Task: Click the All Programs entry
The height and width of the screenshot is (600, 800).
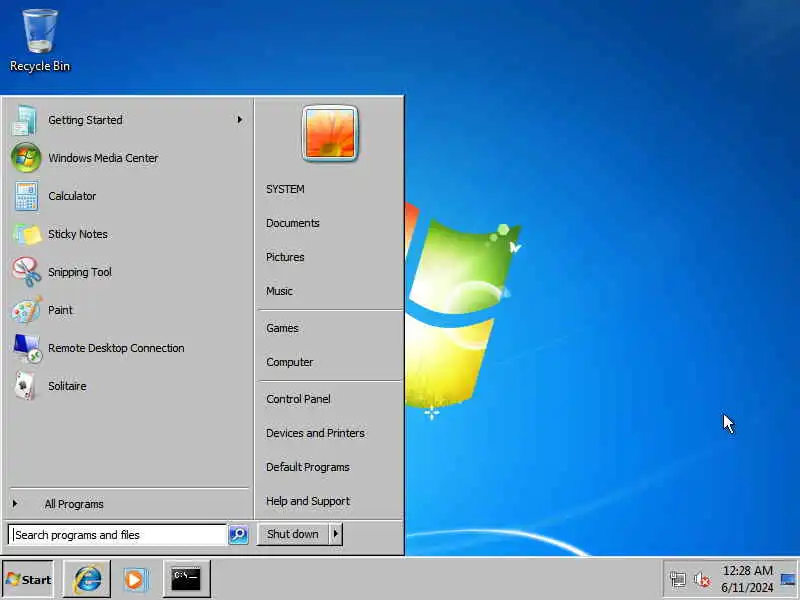Action: [x=74, y=504]
